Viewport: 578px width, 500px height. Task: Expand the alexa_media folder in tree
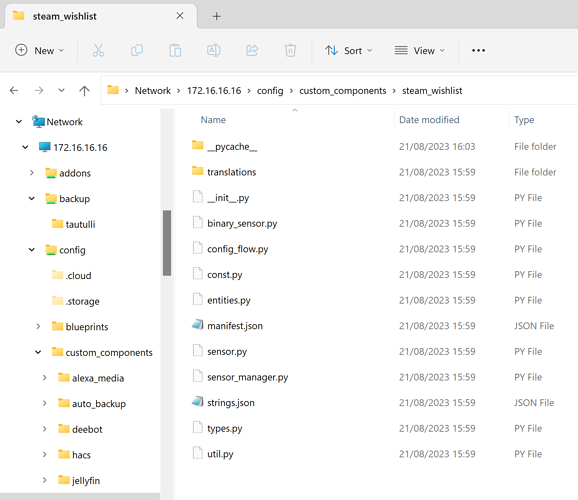44,378
